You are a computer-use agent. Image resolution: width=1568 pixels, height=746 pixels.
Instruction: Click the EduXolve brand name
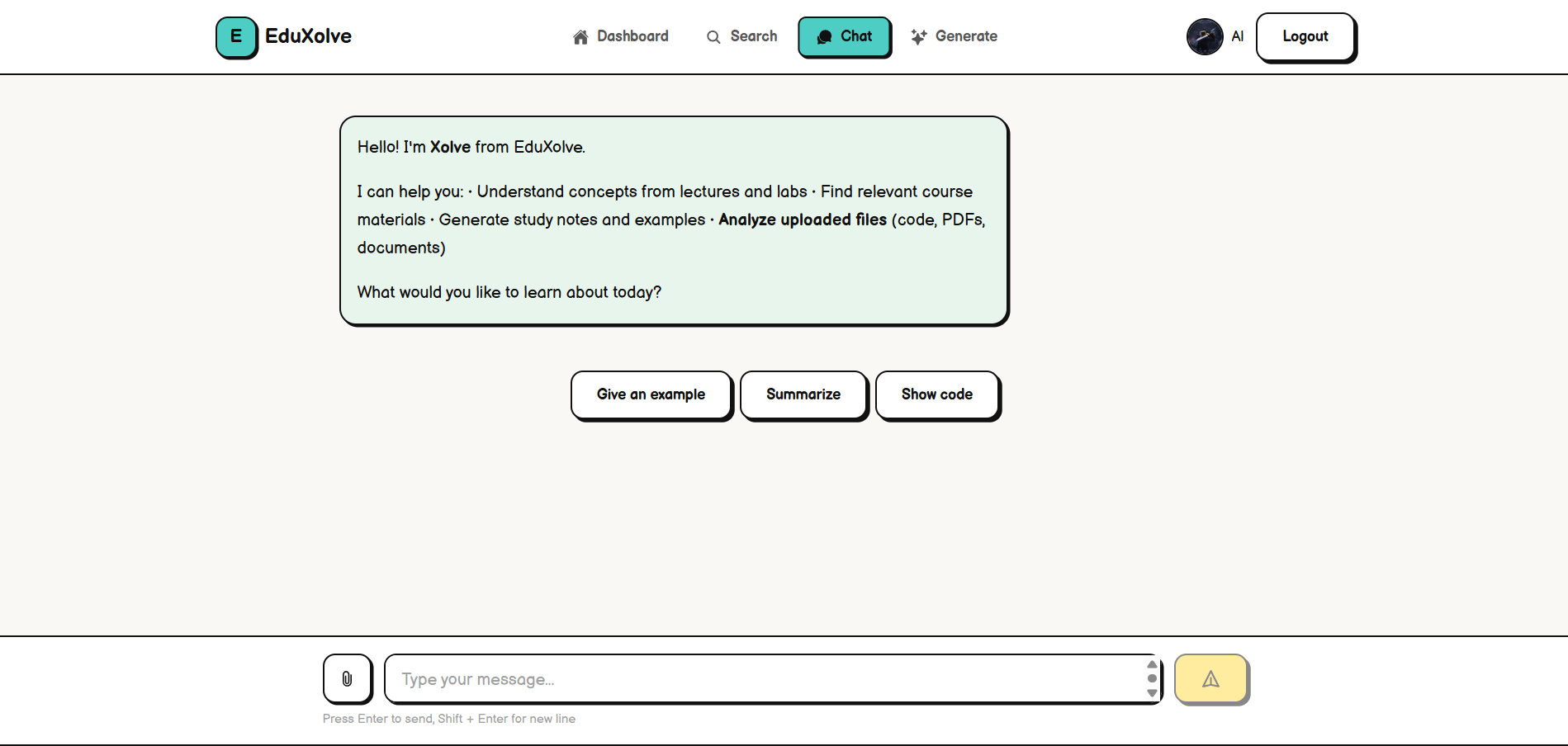click(308, 36)
